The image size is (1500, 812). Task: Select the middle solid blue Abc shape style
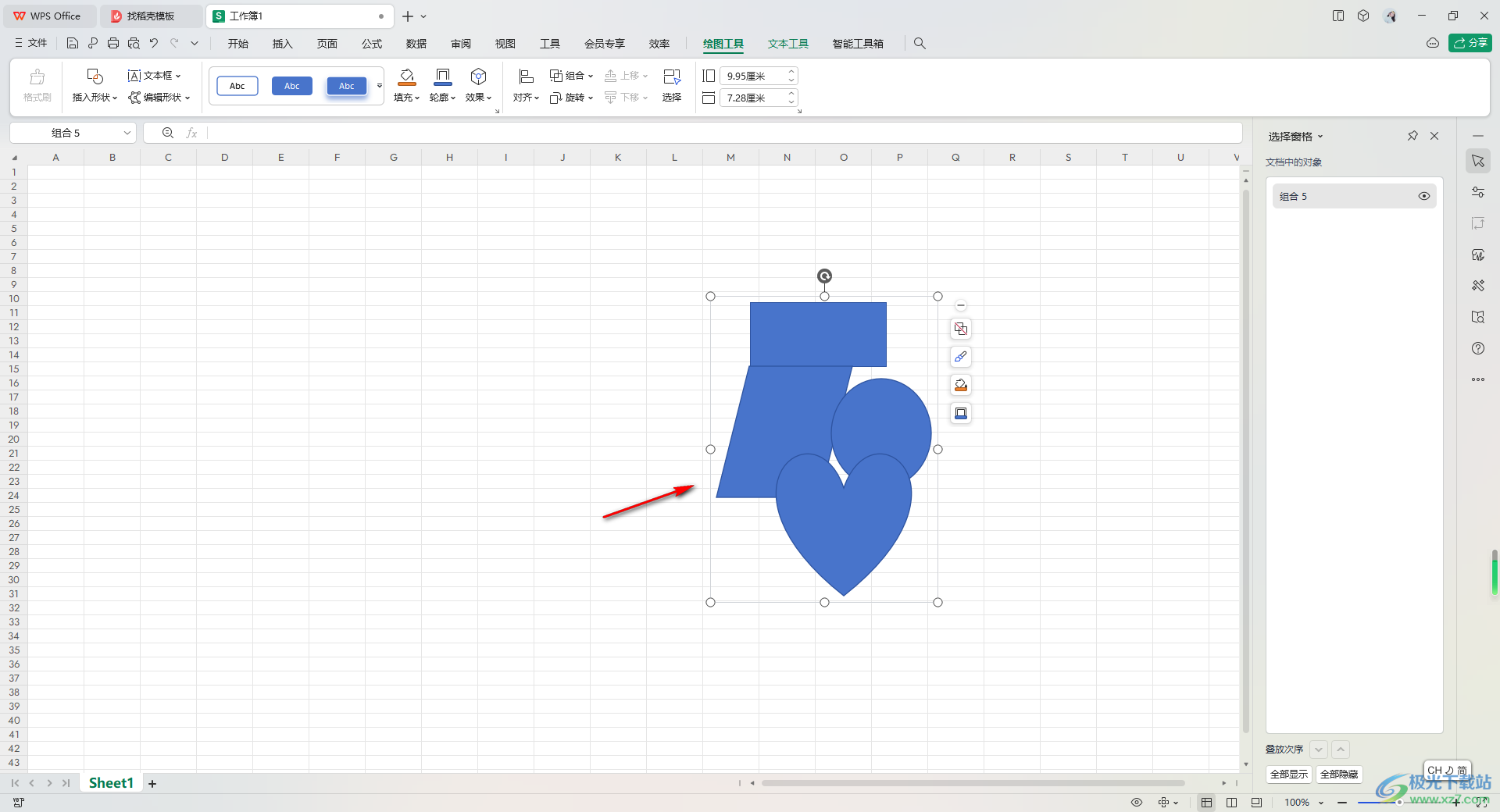292,86
